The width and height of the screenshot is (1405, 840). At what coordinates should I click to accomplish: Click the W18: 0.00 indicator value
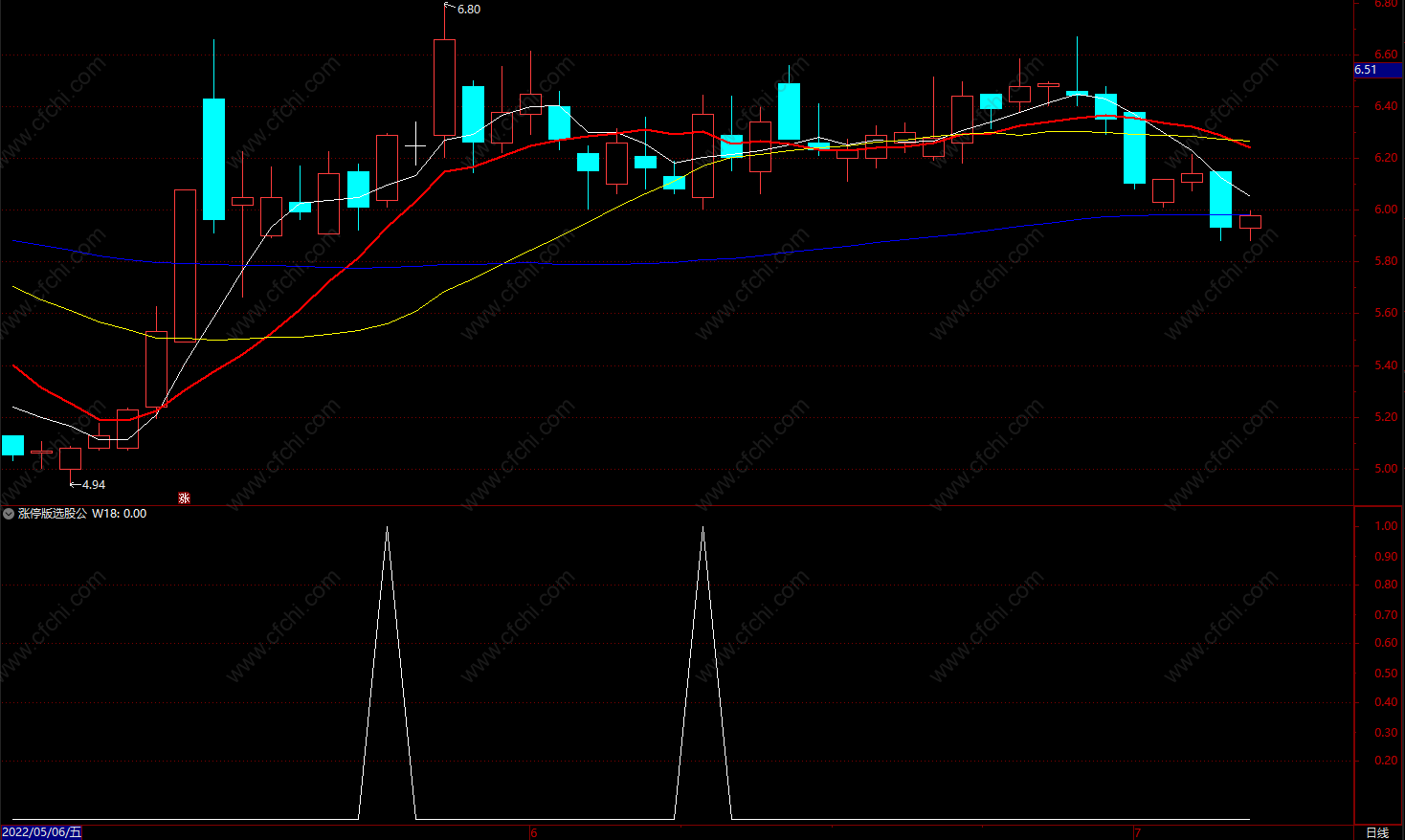(120, 514)
